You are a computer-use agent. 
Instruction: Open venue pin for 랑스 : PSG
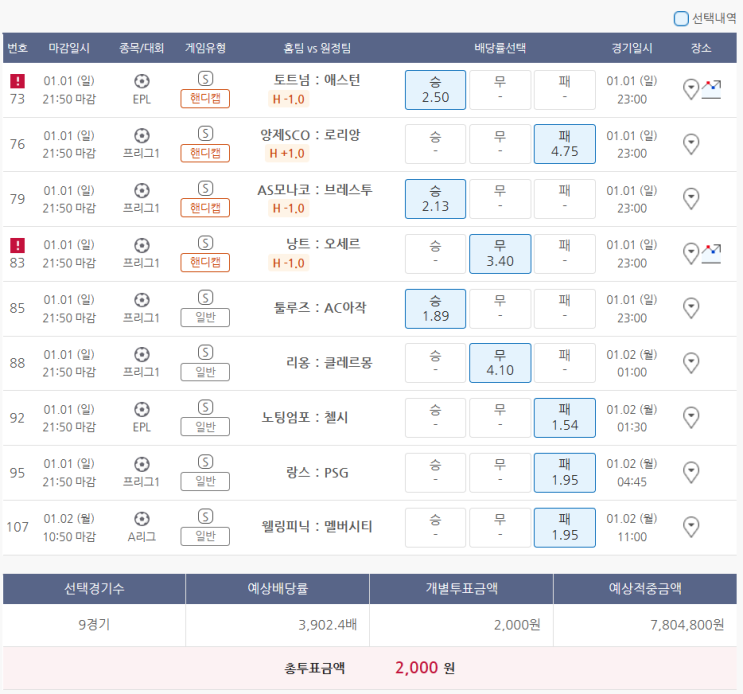pos(691,472)
